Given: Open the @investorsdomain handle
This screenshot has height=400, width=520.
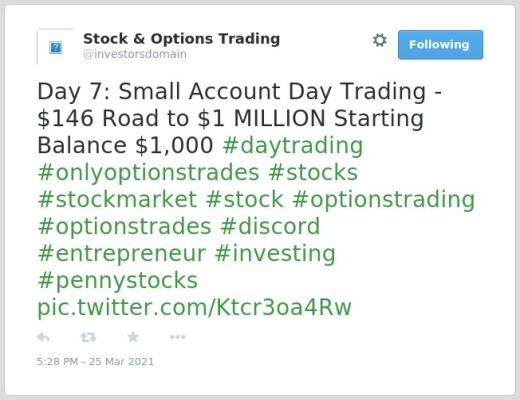Looking at the screenshot, I should point(135,54).
